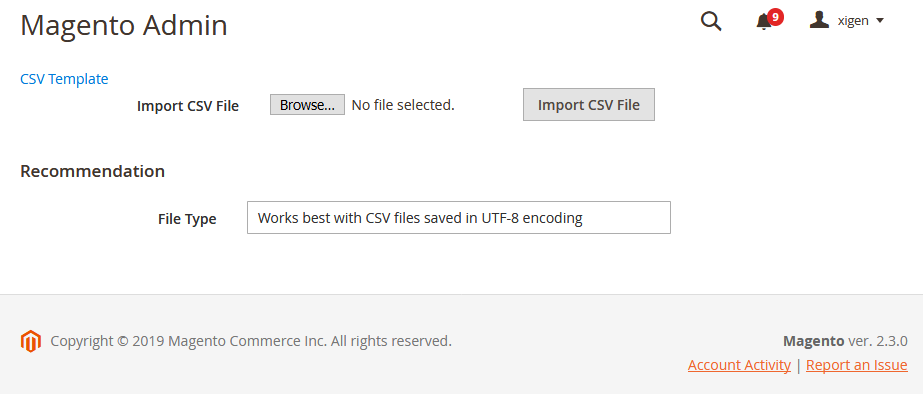Expand the xigen account dropdown arrow
923x394 pixels.
click(x=880, y=21)
